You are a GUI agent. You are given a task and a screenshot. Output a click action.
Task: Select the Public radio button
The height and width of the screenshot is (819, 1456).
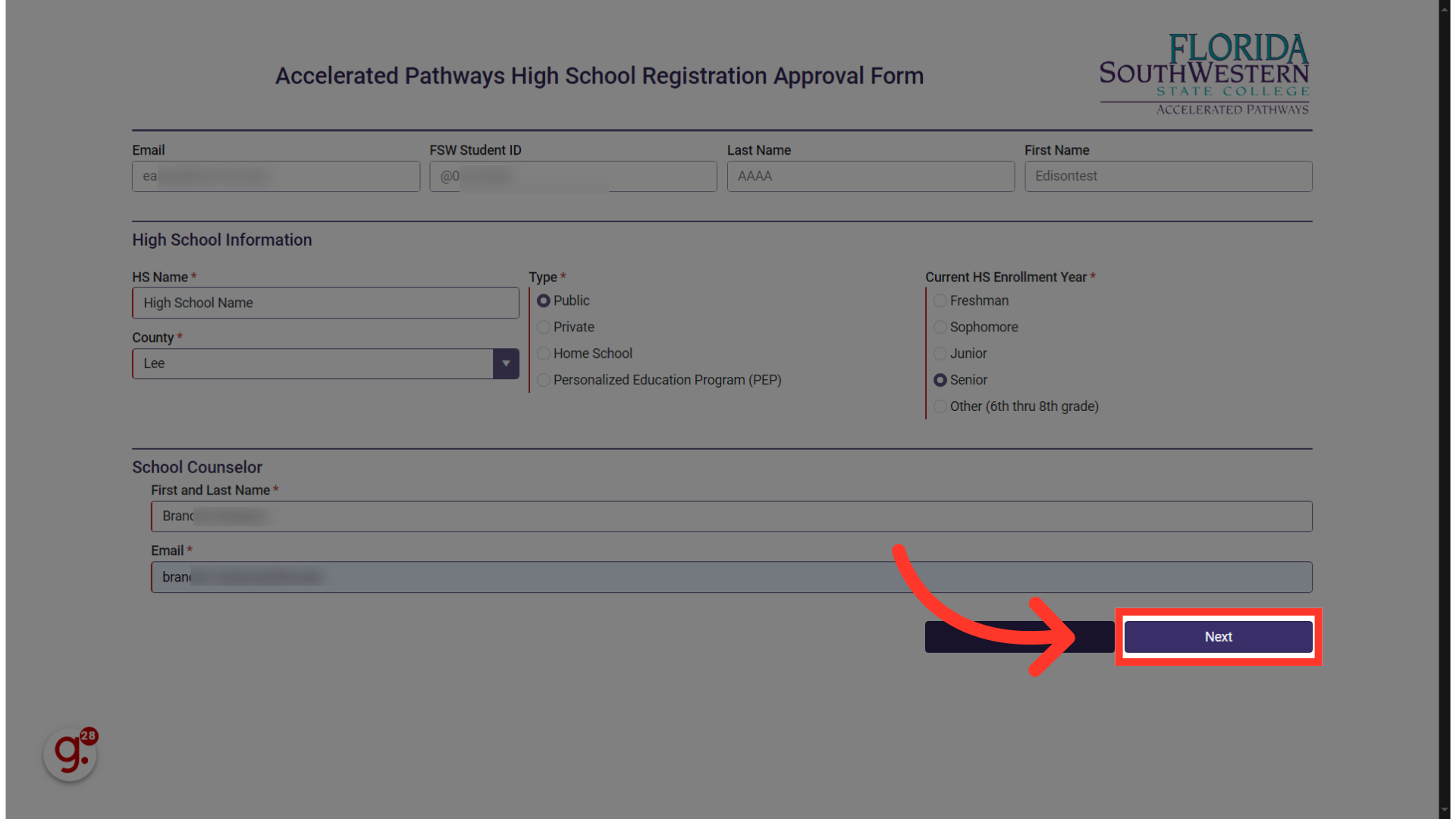click(544, 300)
